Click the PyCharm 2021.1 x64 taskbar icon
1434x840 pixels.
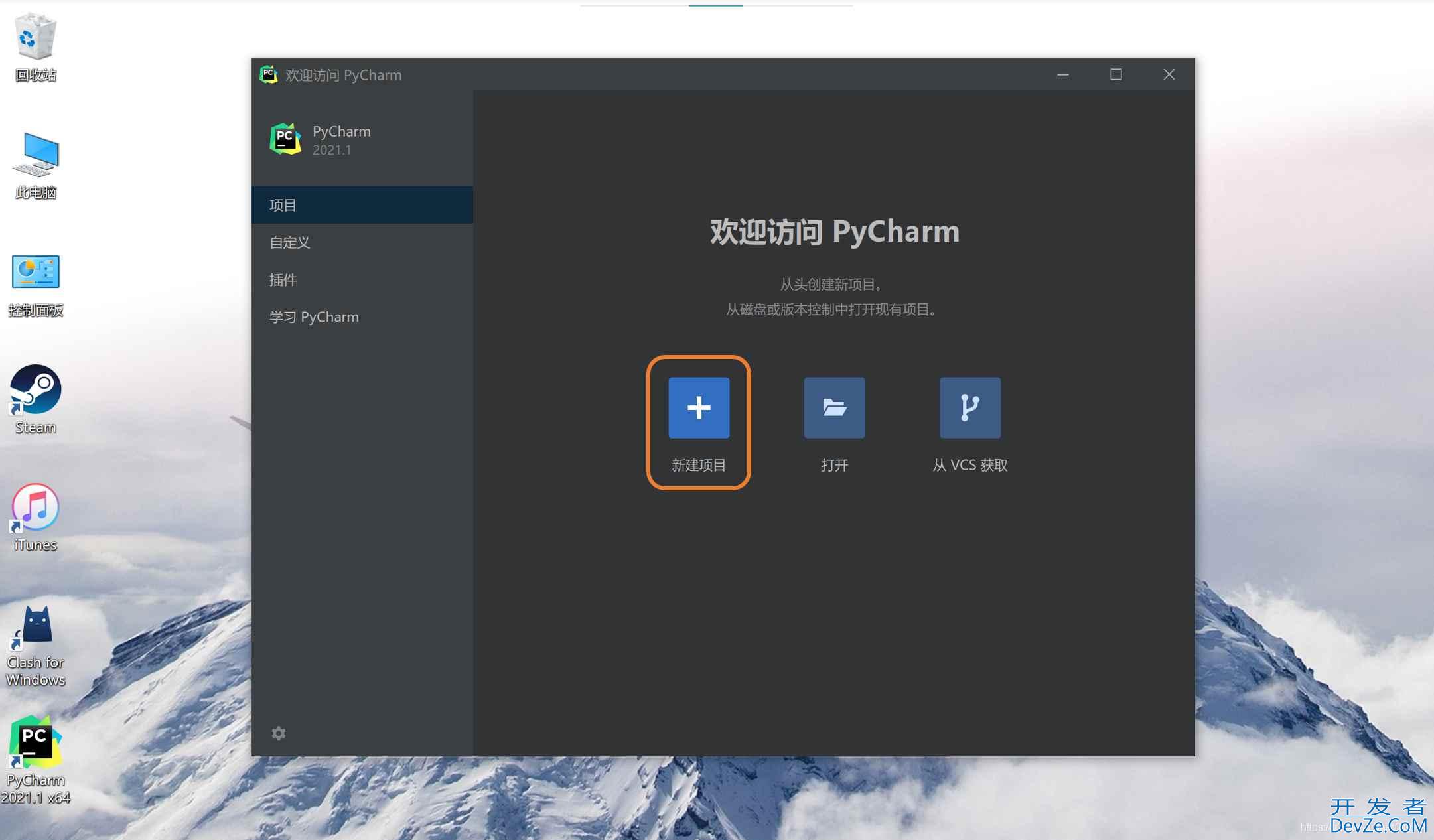[x=36, y=745]
